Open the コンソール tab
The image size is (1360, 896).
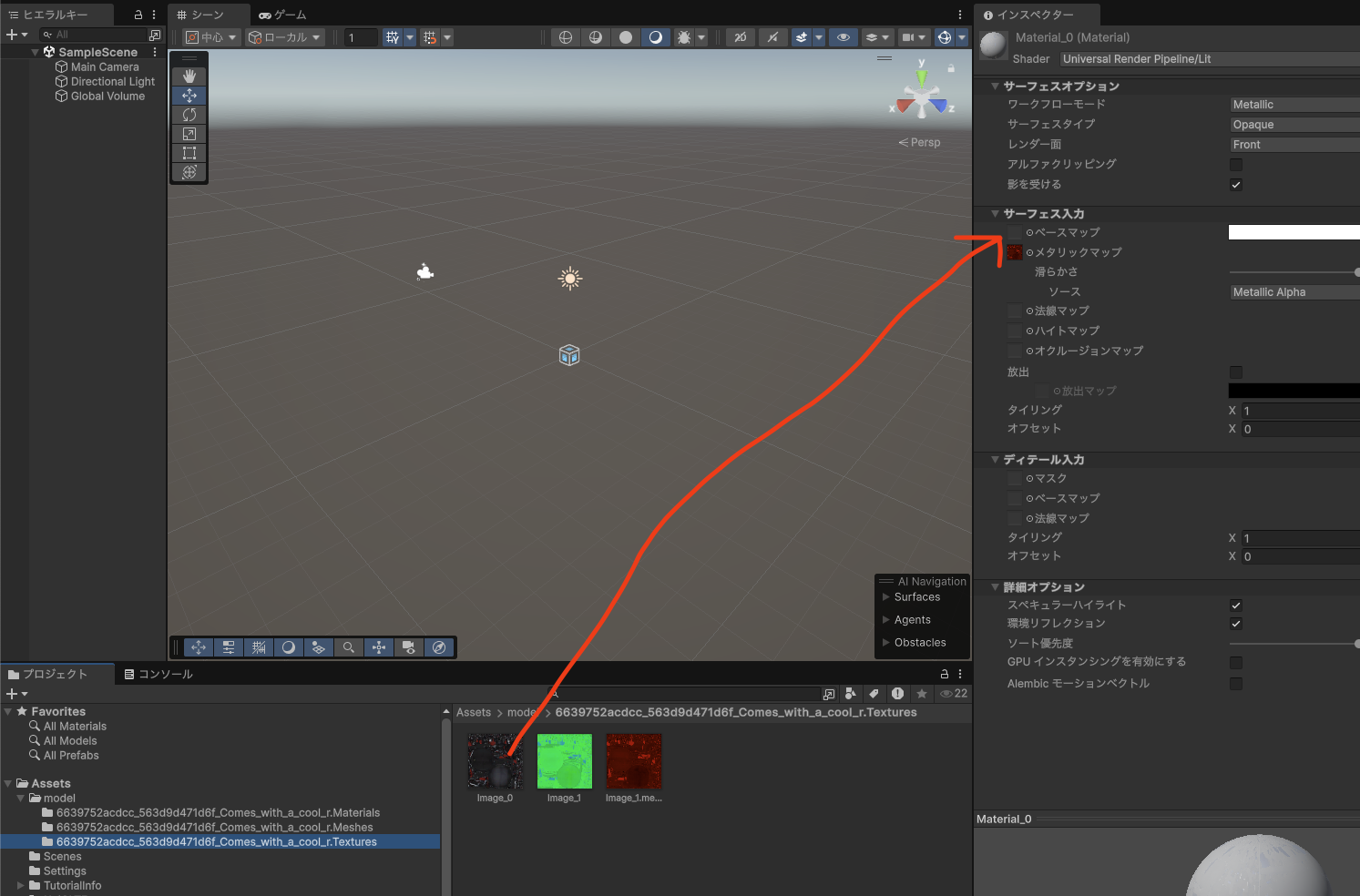coord(158,674)
